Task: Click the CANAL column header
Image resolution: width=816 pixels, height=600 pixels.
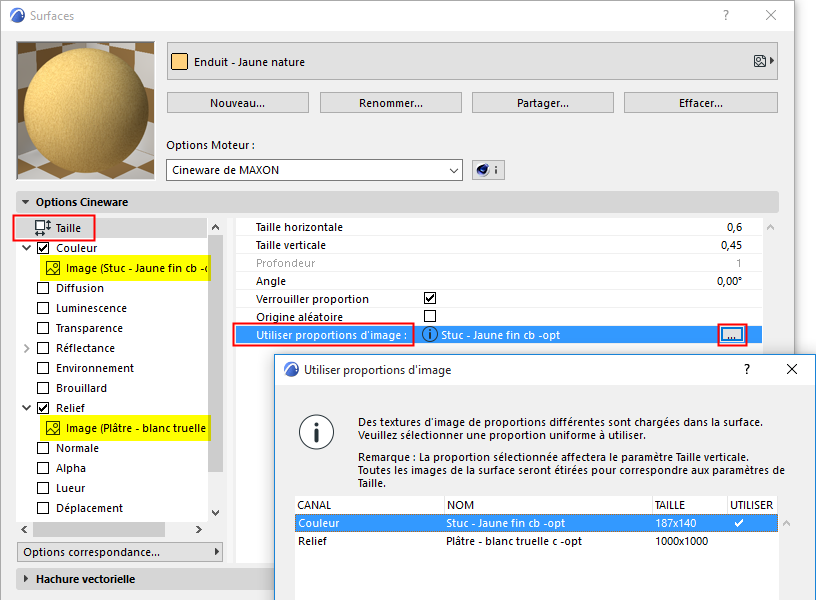Action: pyautogui.click(x=369, y=505)
